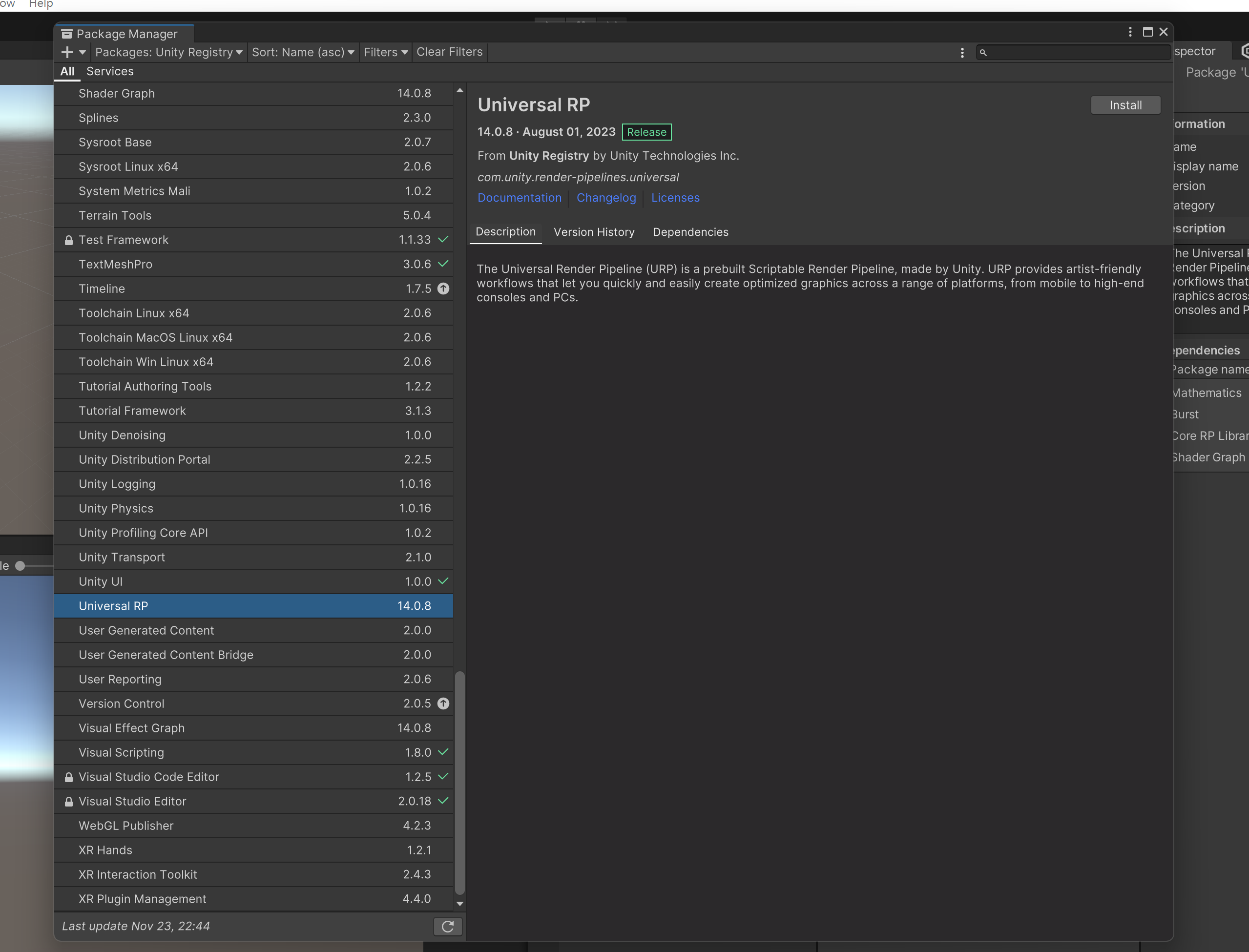Expand the Filters dropdown
This screenshot has width=1249, height=952.
click(x=385, y=52)
